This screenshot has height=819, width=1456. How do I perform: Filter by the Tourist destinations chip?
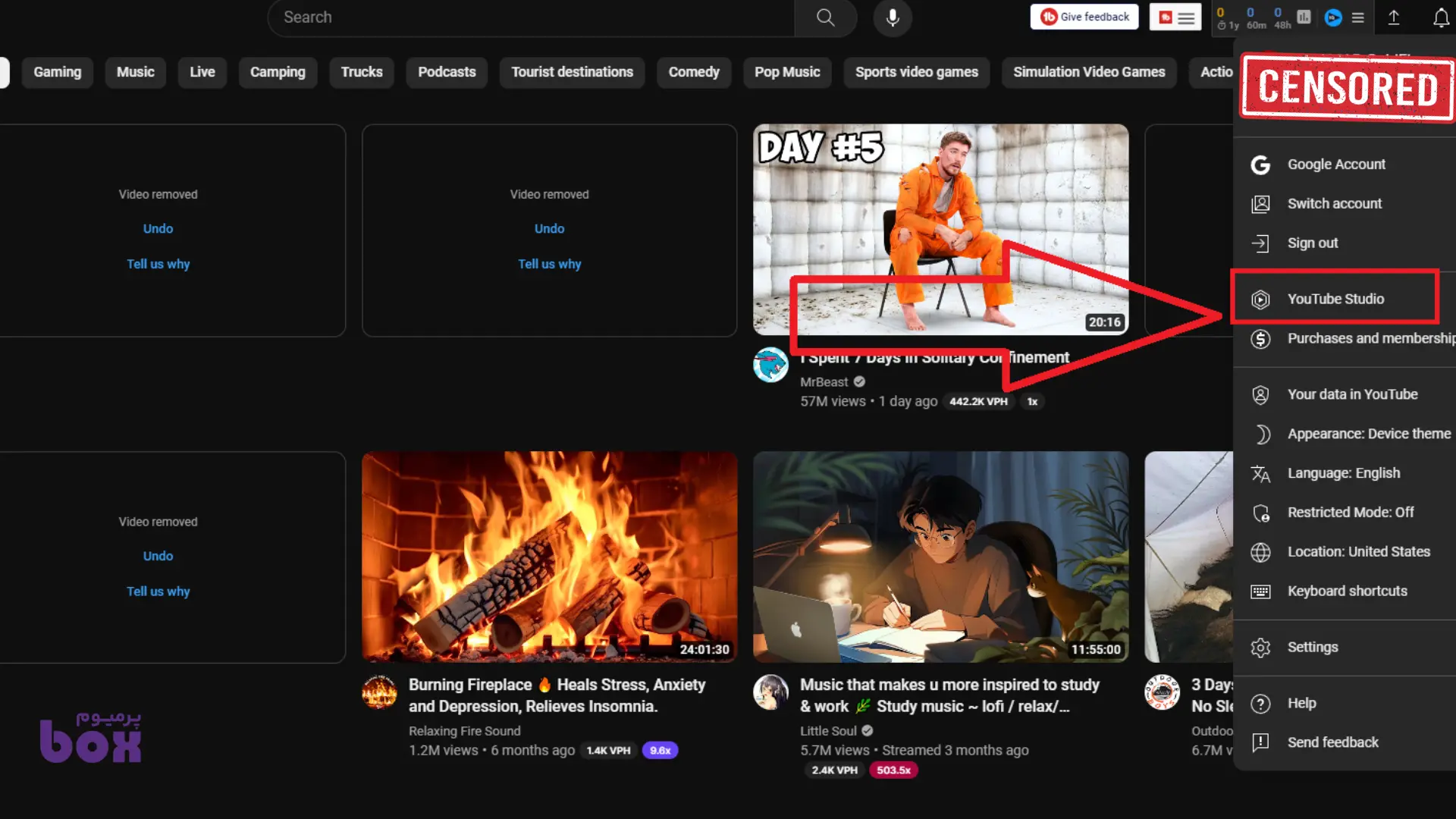pos(572,72)
